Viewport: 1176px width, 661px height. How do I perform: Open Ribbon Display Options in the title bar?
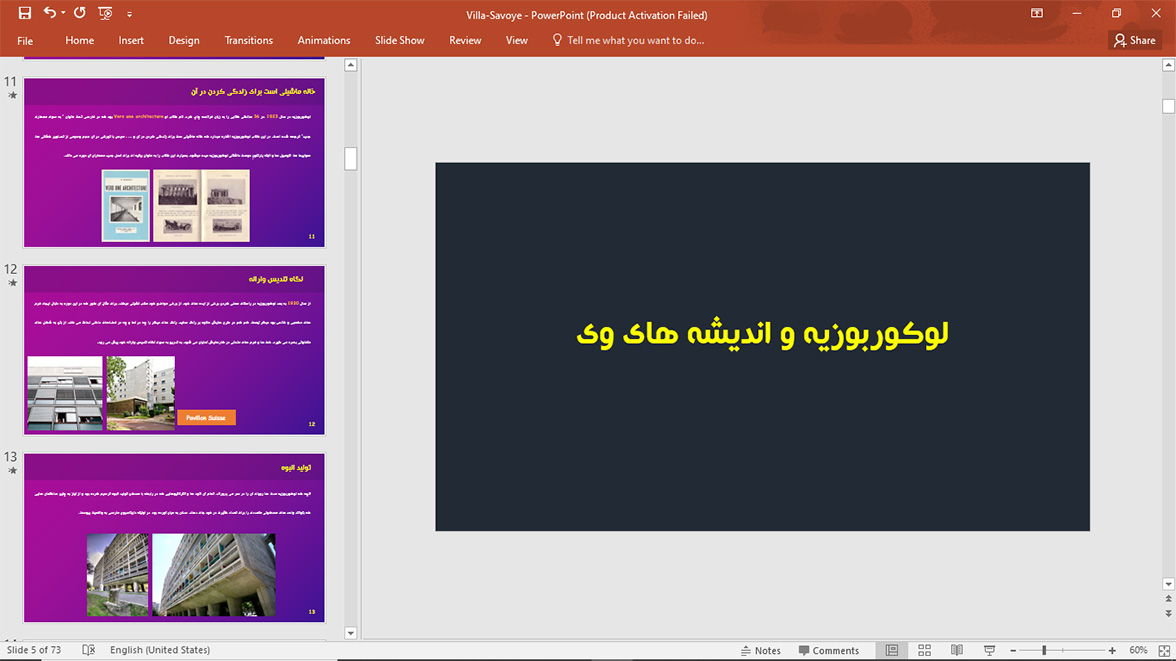pyautogui.click(x=1036, y=13)
